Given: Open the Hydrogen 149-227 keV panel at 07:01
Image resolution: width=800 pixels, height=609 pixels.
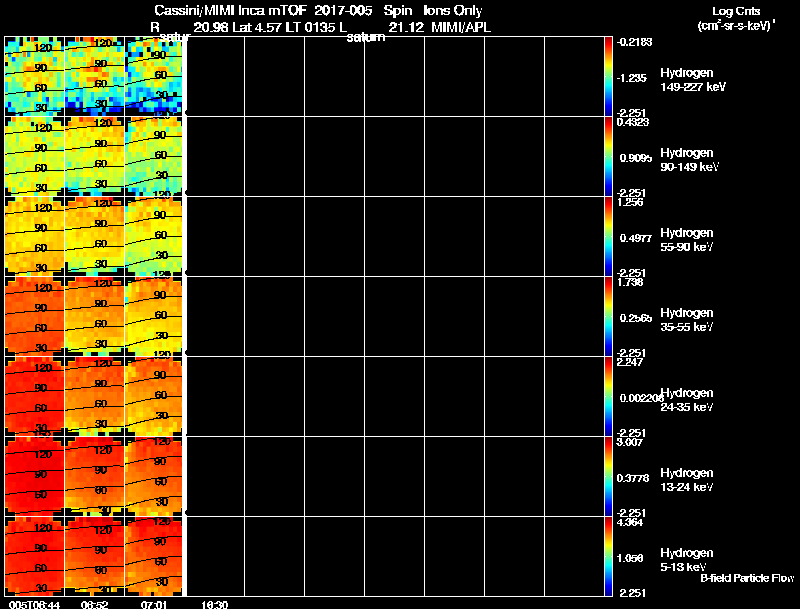Looking at the screenshot, I should [x=154, y=76].
